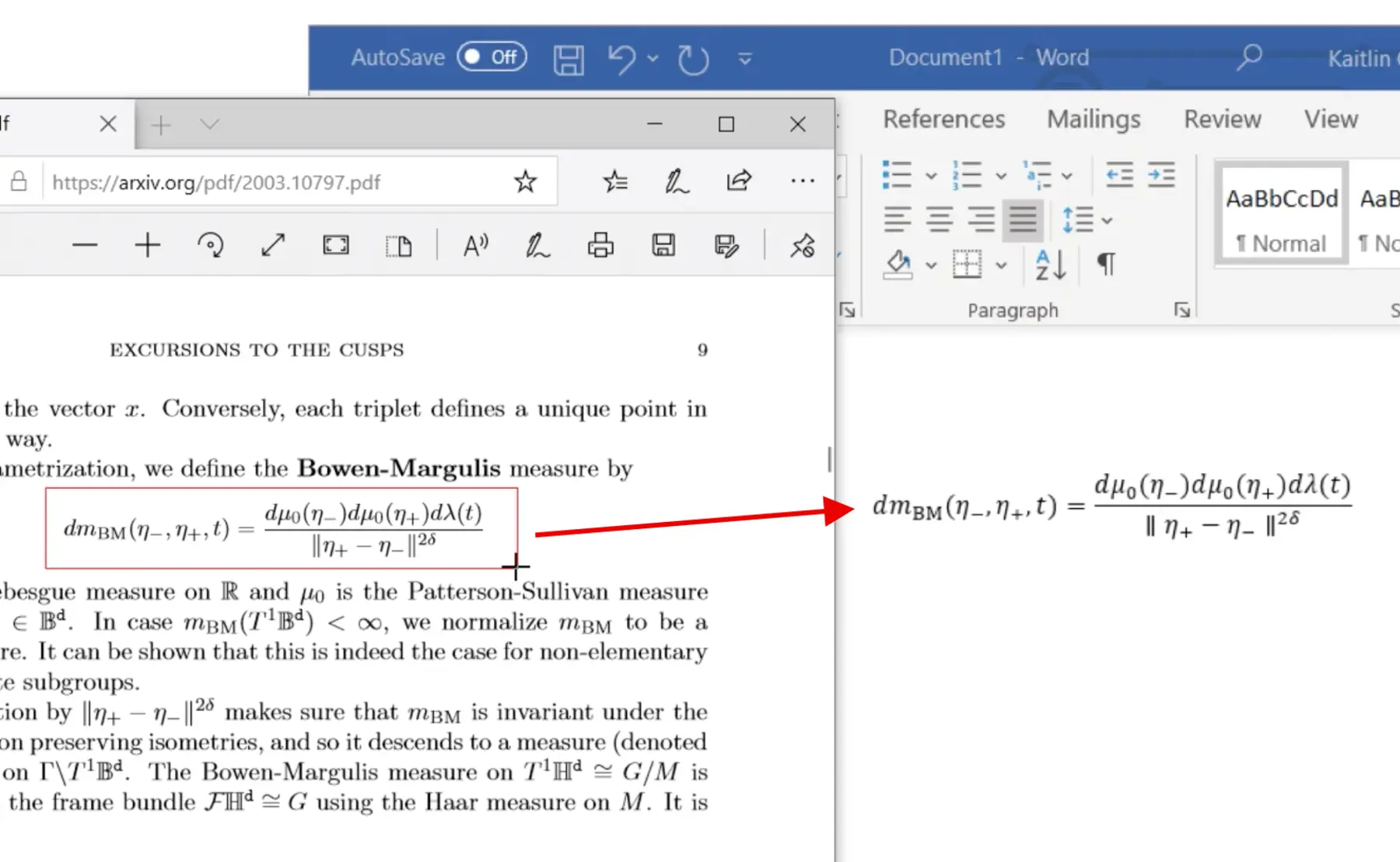Zoom in on the PDF with plus icon

147,246
